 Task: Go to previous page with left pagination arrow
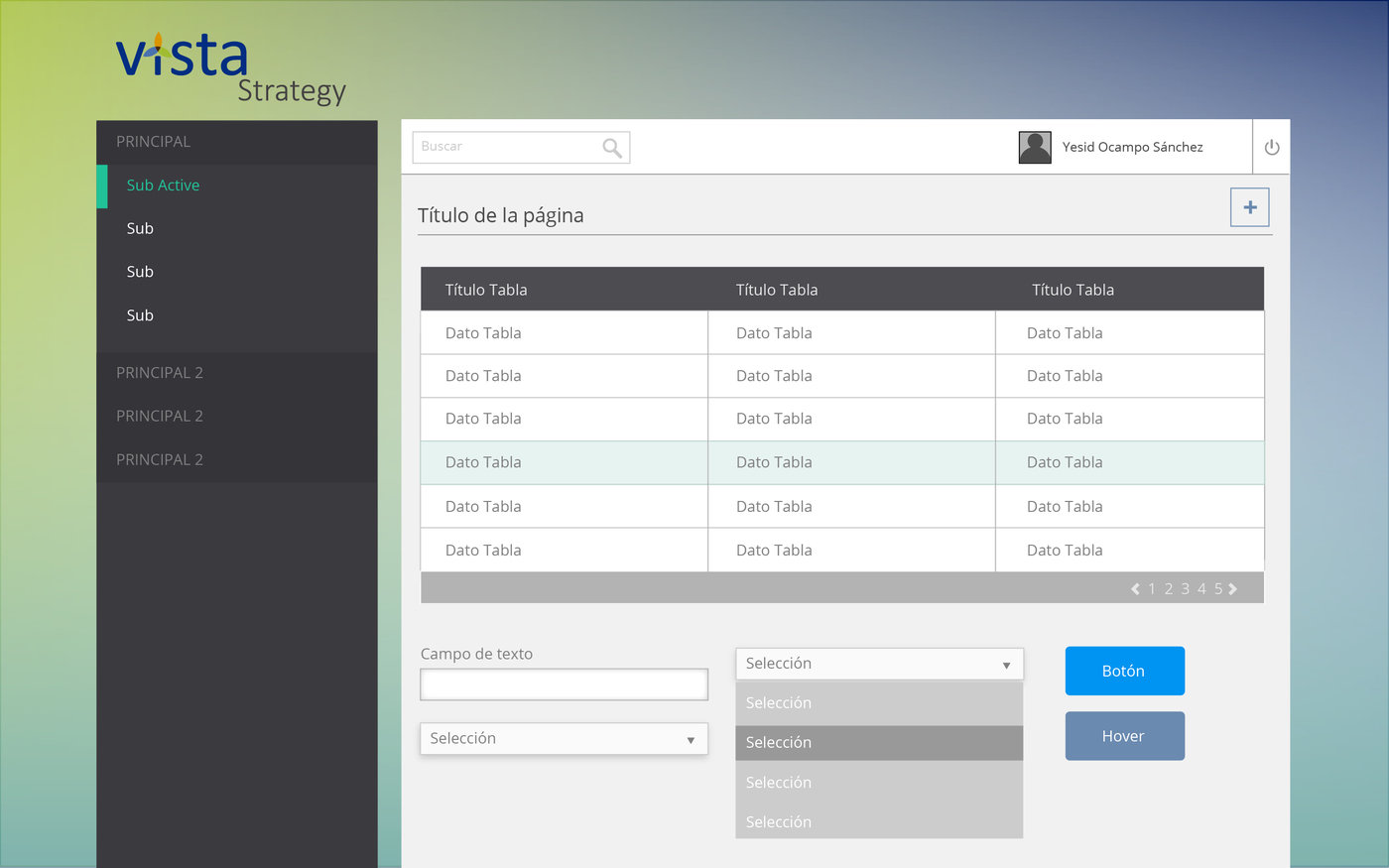tap(1135, 587)
